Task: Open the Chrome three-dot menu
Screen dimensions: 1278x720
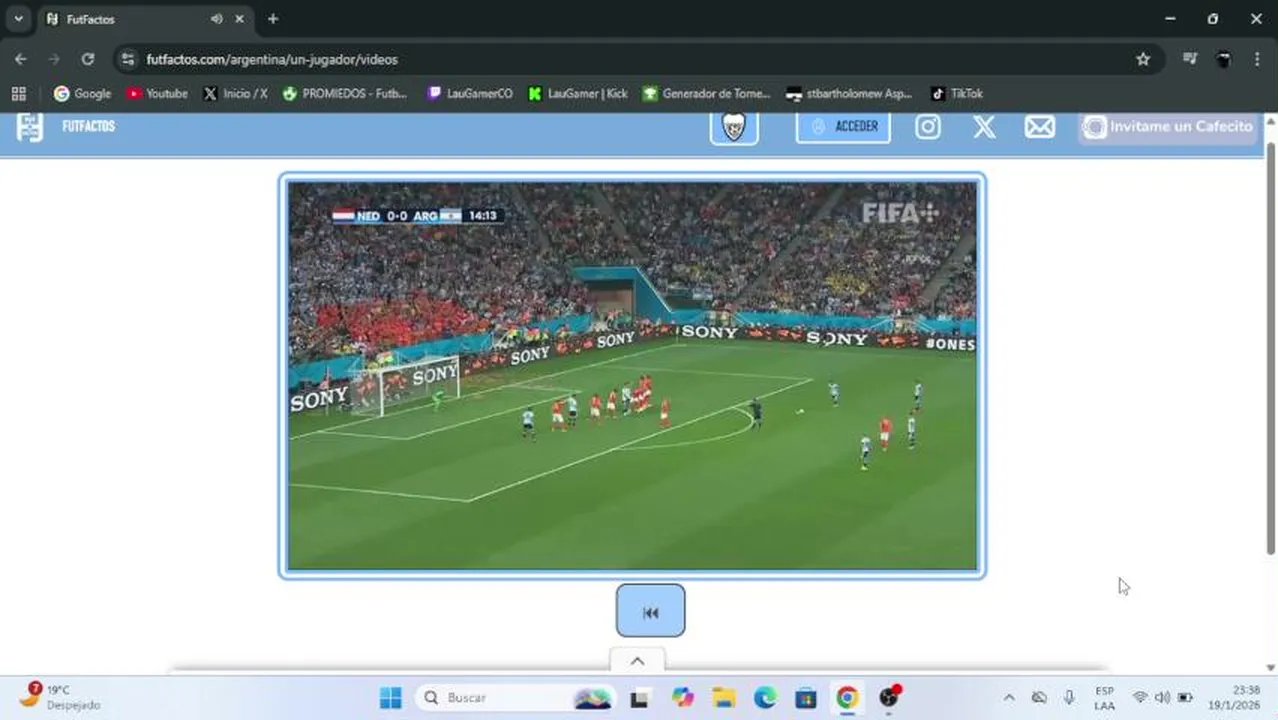Action: pos(1257,59)
